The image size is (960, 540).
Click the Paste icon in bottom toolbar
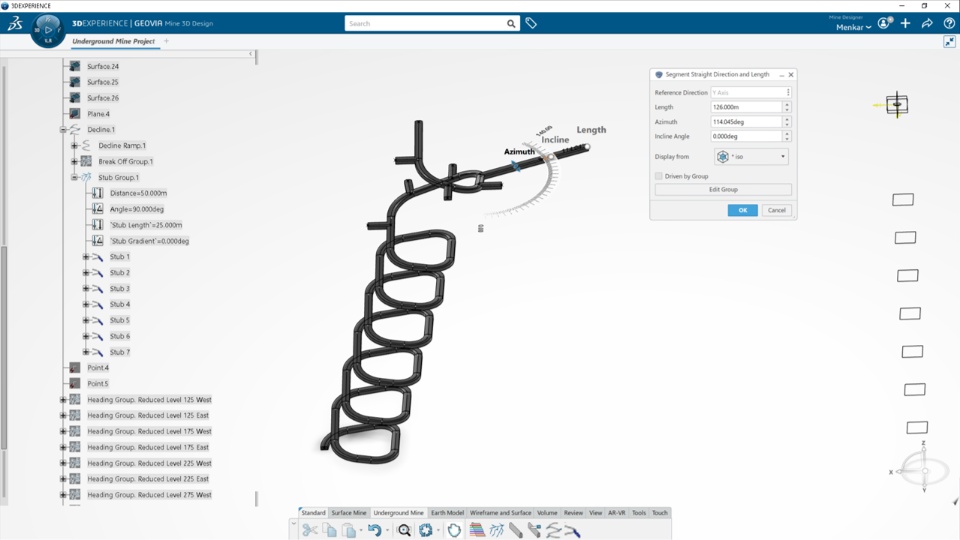pos(349,530)
